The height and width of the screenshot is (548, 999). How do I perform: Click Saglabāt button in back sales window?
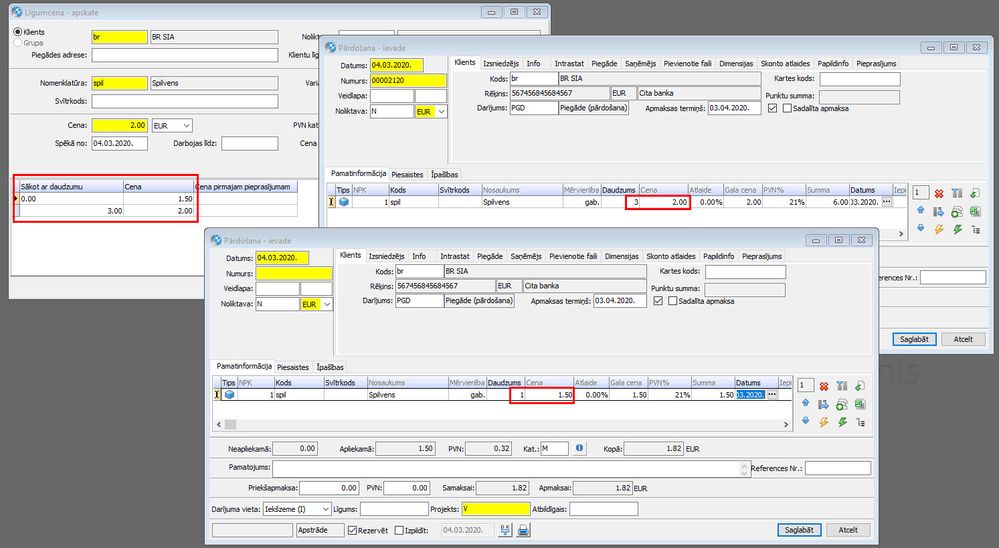[x=914, y=339]
